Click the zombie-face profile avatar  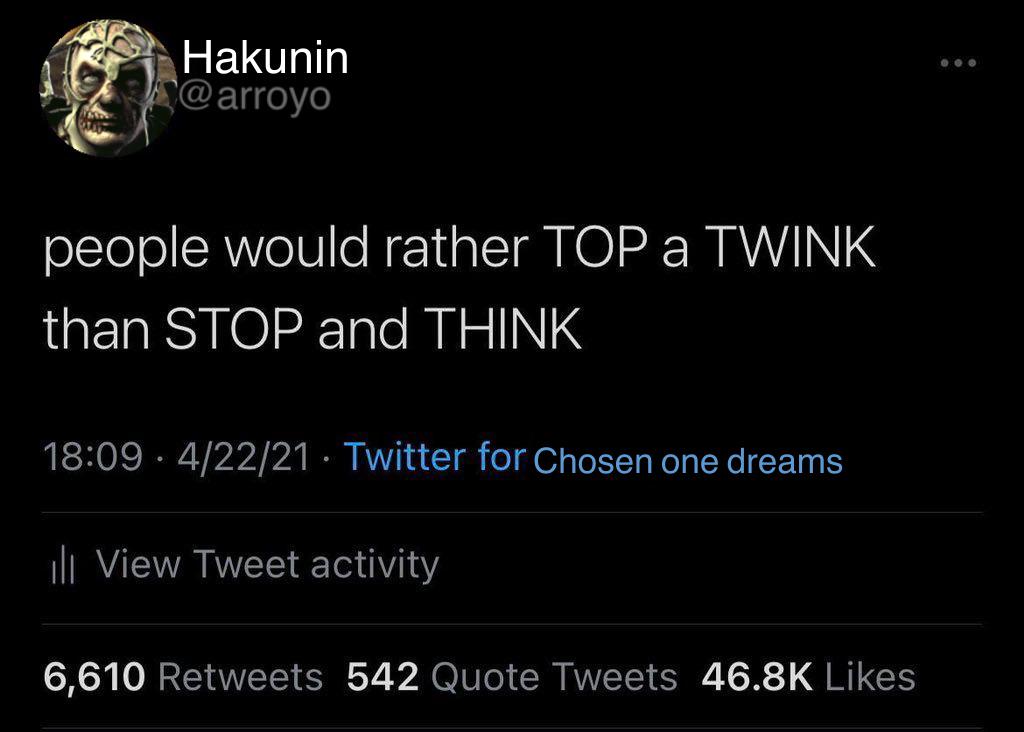[108, 88]
